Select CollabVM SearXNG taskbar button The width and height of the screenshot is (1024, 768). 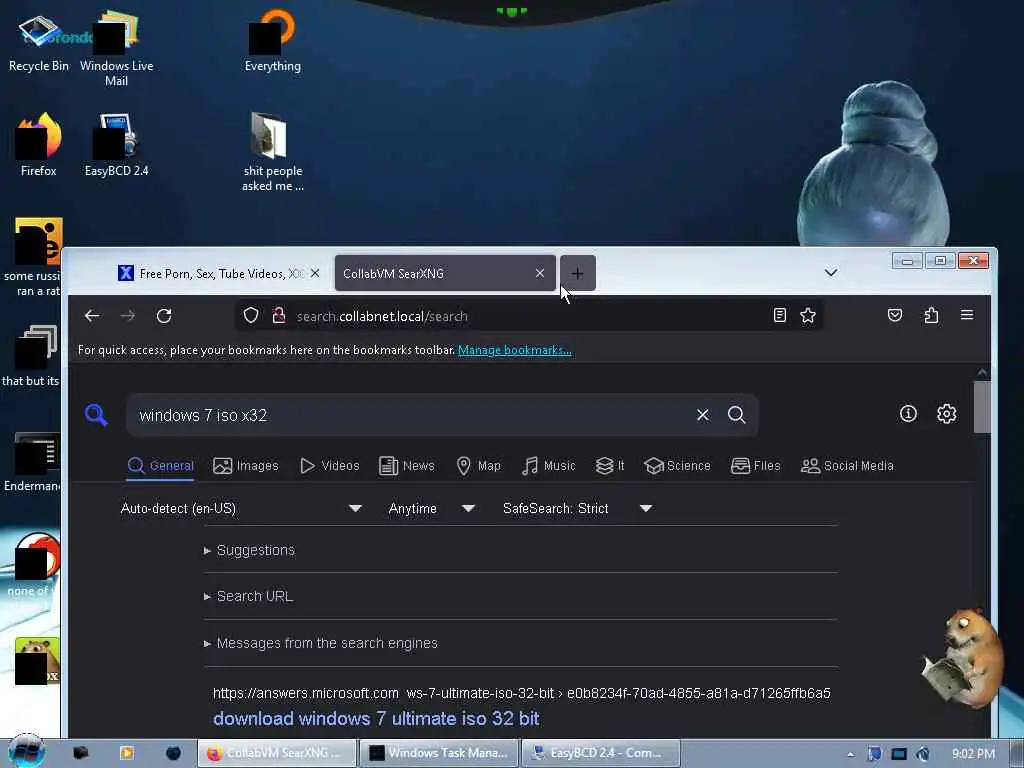pos(277,753)
